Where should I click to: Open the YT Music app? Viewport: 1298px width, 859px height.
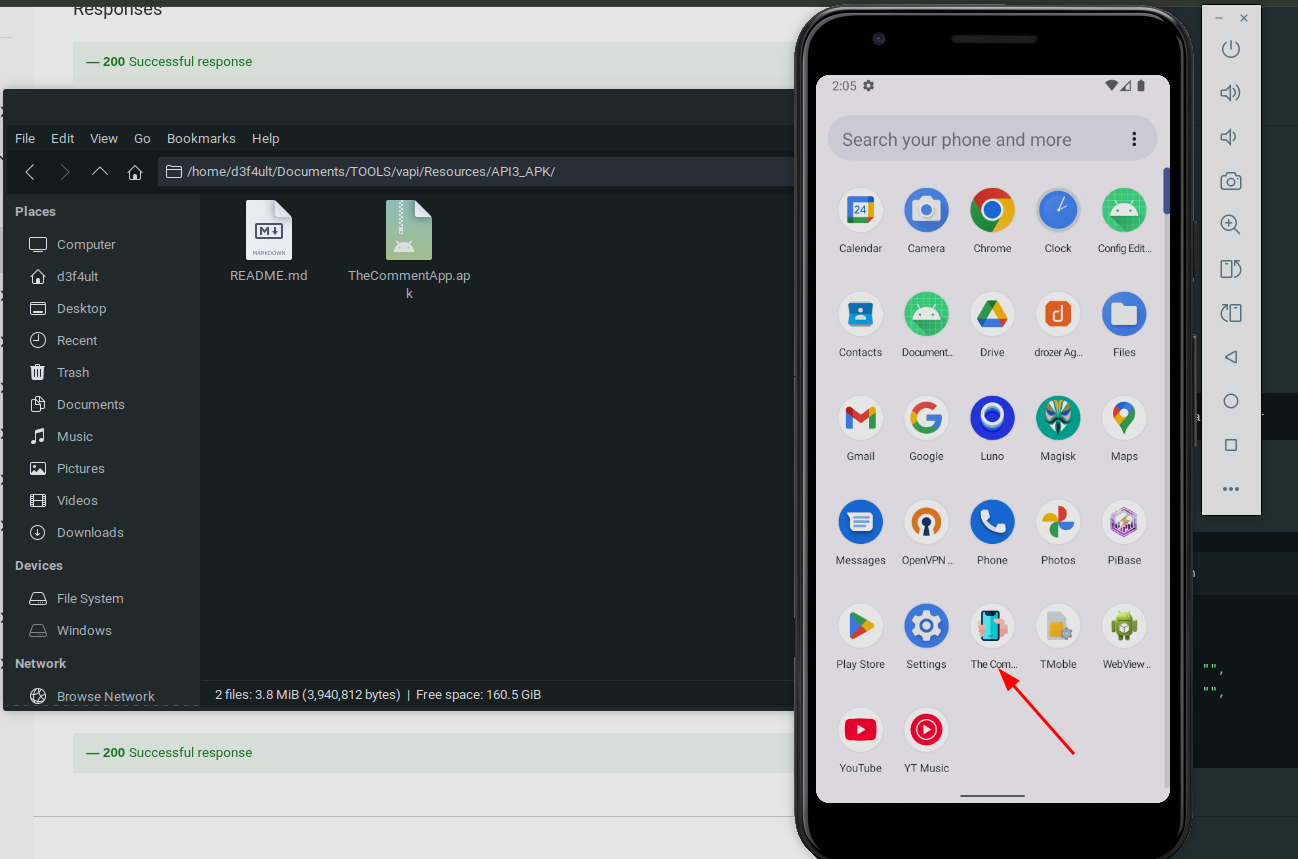coord(926,731)
